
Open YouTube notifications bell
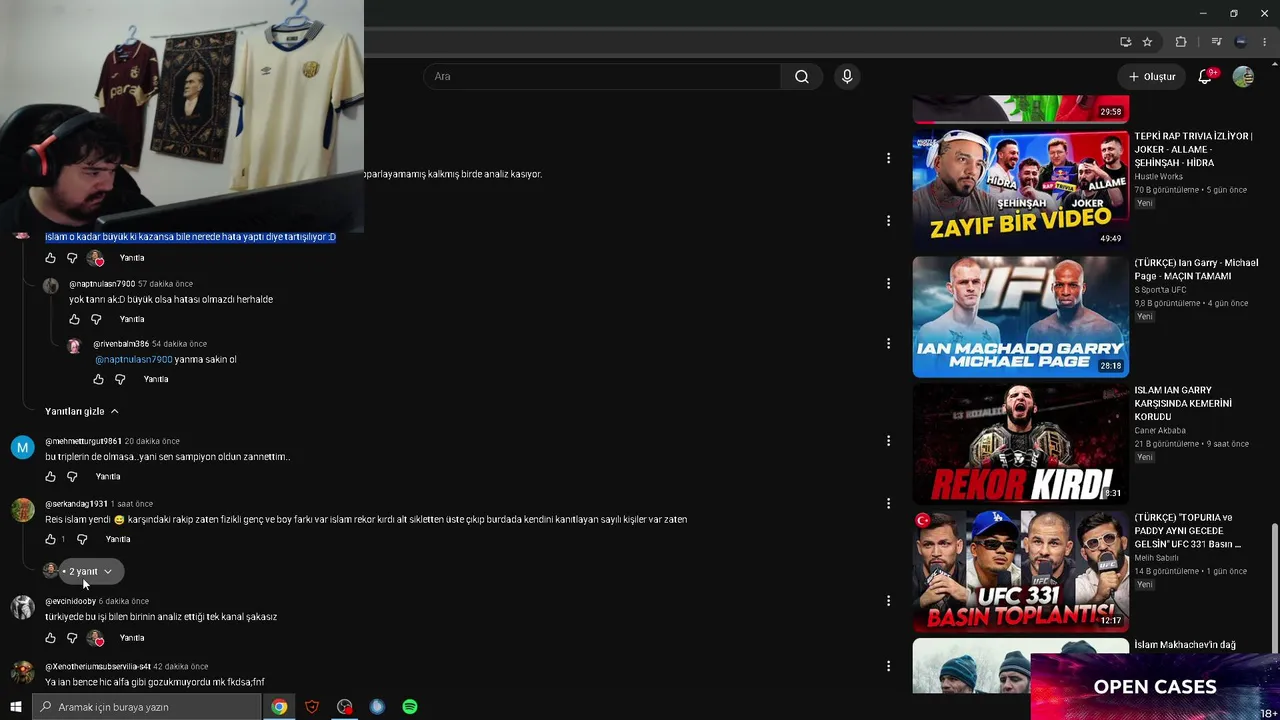(x=1205, y=77)
